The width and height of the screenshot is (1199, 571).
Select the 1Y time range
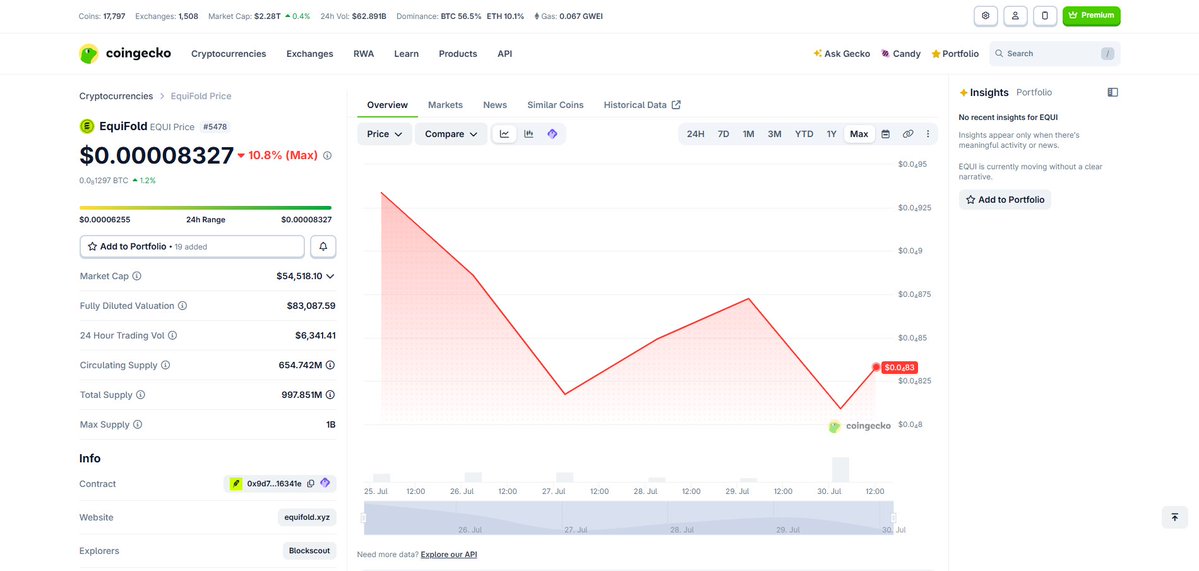click(x=831, y=134)
